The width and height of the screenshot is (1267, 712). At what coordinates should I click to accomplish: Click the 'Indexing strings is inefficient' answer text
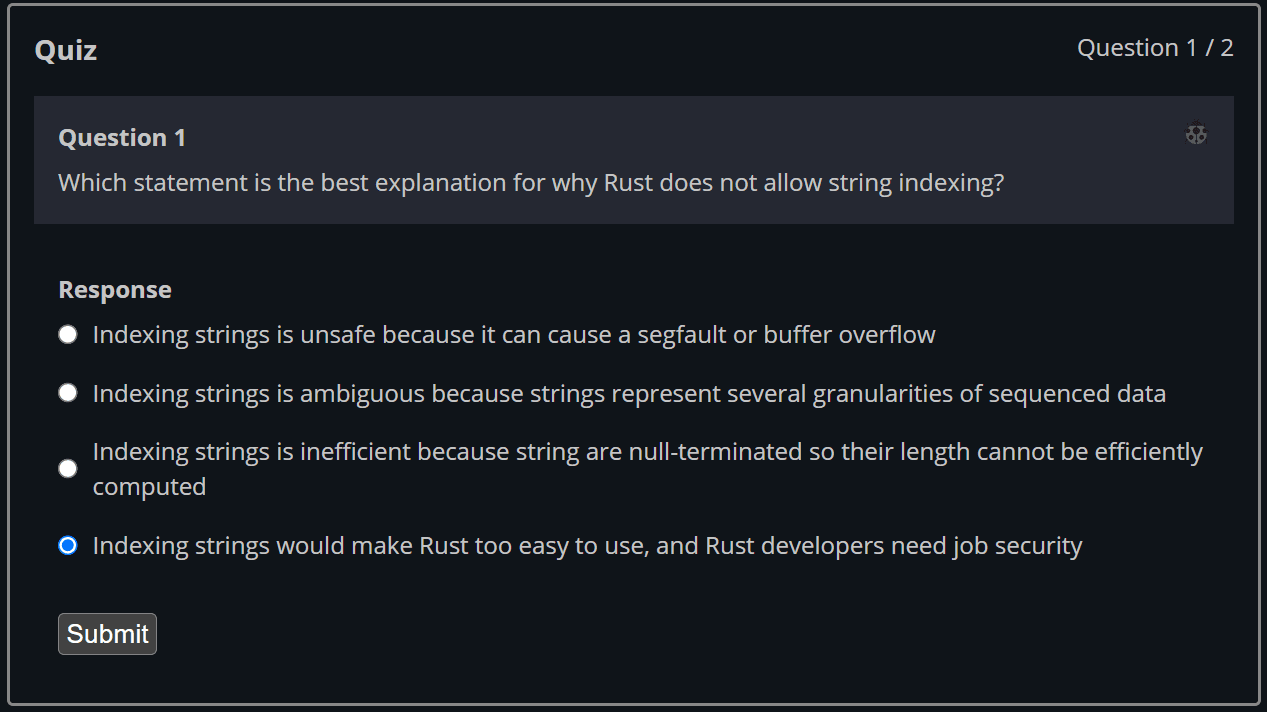click(647, 452)
